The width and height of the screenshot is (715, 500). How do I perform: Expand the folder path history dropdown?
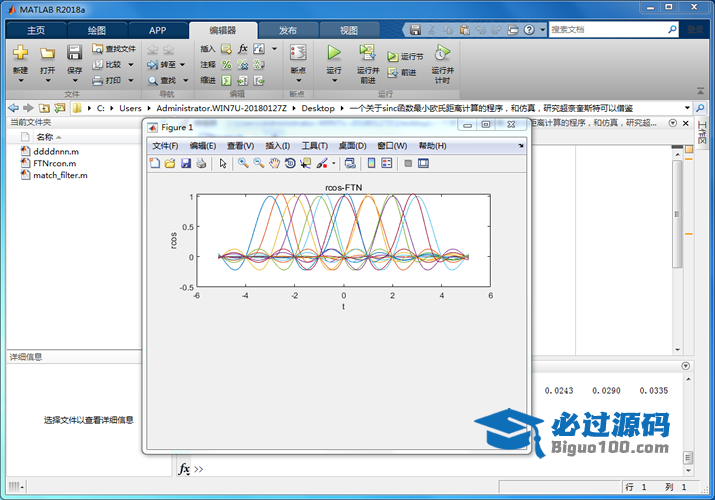tap(687, 108)
